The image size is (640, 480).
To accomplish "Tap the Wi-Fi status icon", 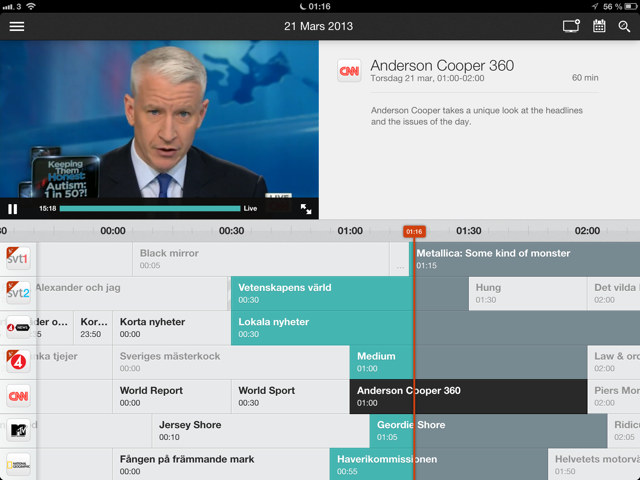I will click(31, 6).
